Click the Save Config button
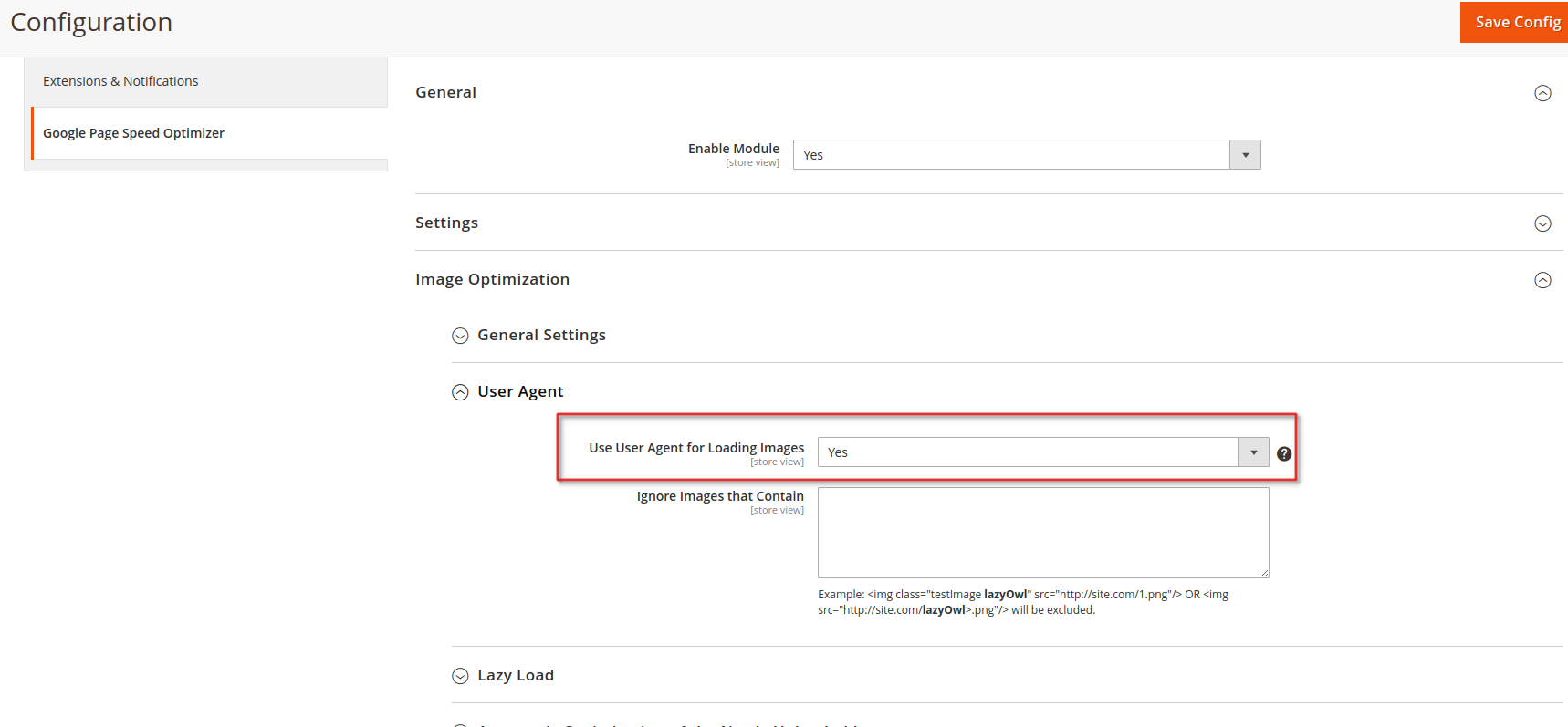Image resolution: width=1568 pixels, height=727 pixels. tap(1515, 22)
